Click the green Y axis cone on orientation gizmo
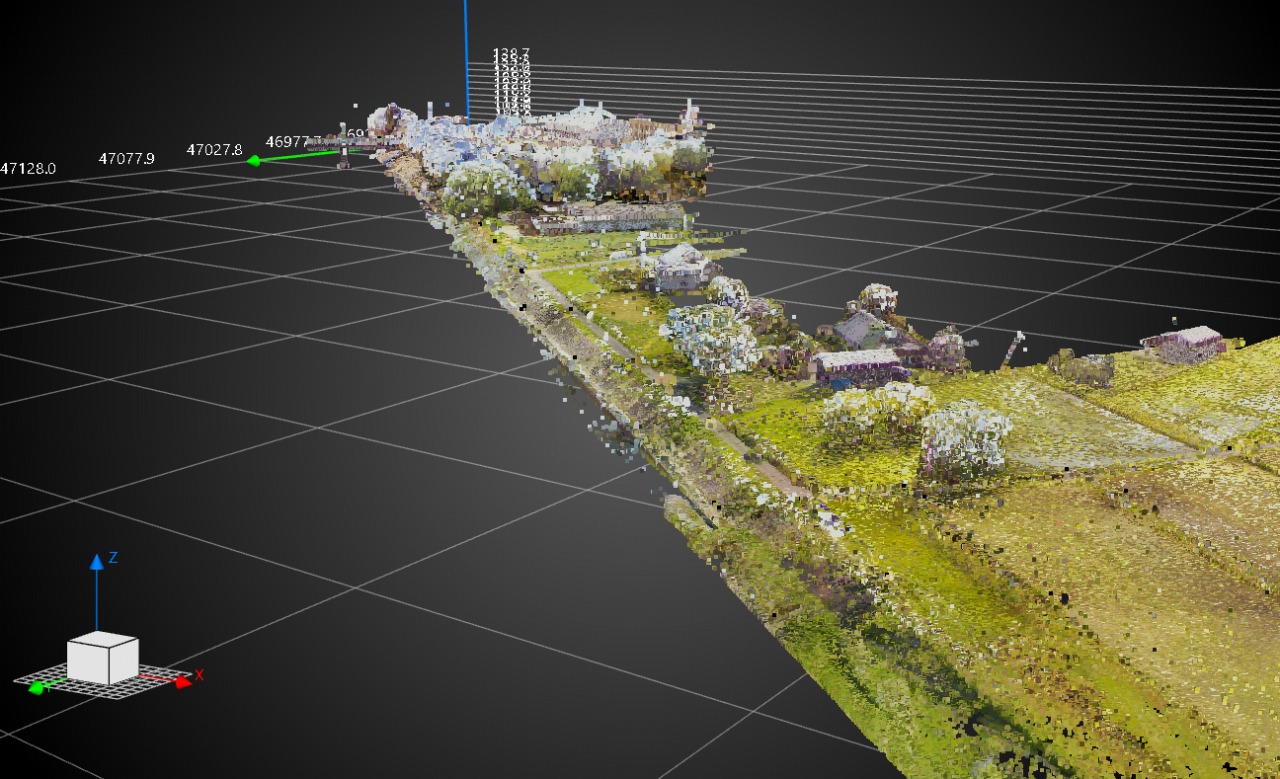Screen dimensions: 1280x779 (37, 687)
